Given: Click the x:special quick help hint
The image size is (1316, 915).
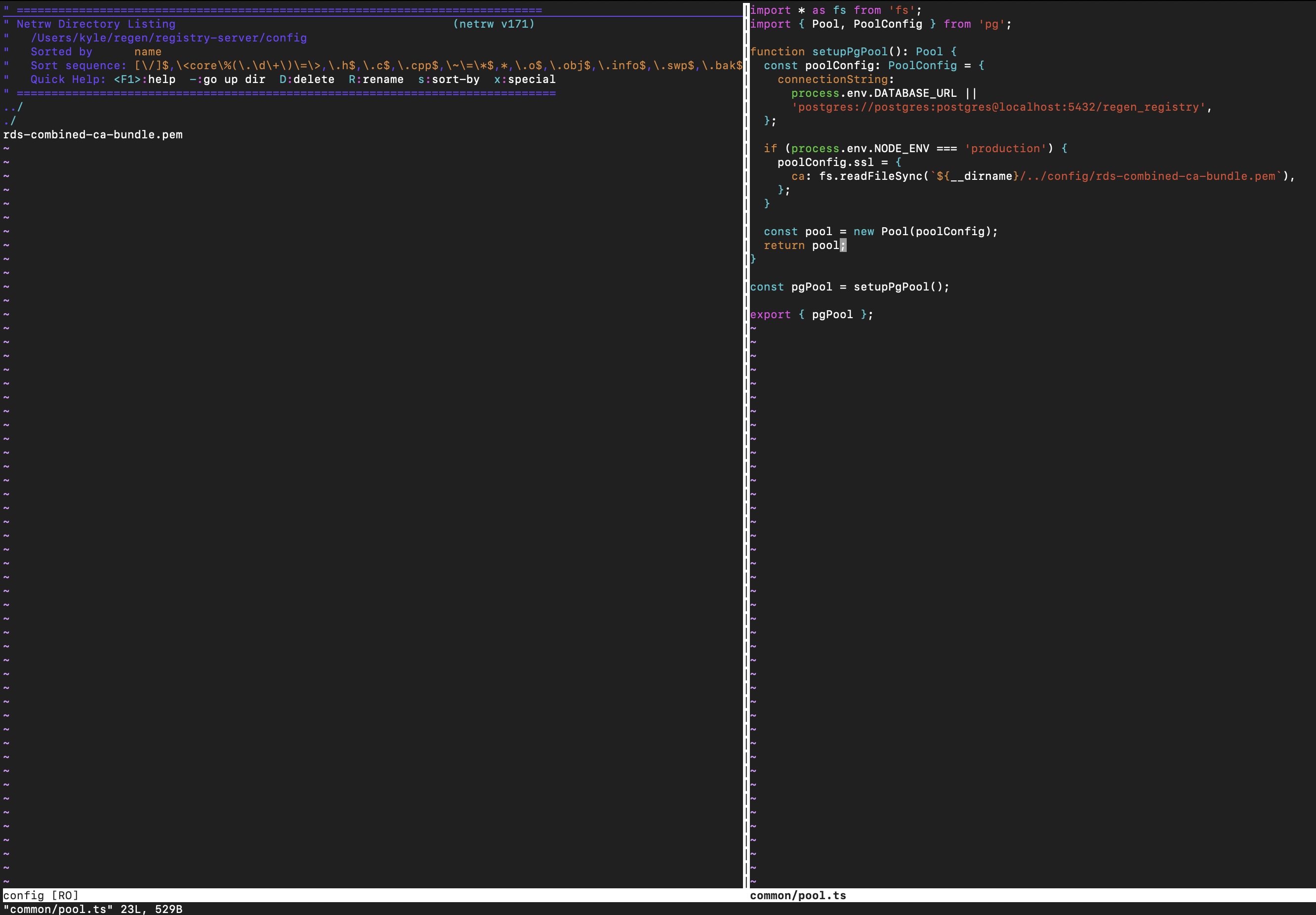Looking at the screenshot, I should [x=525, y=80].
